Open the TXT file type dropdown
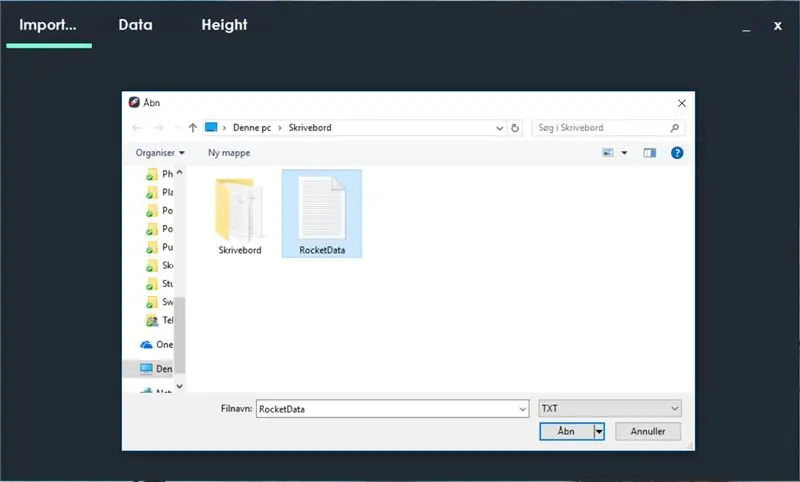Screen dimensions: 800x482 click(610, 409)
